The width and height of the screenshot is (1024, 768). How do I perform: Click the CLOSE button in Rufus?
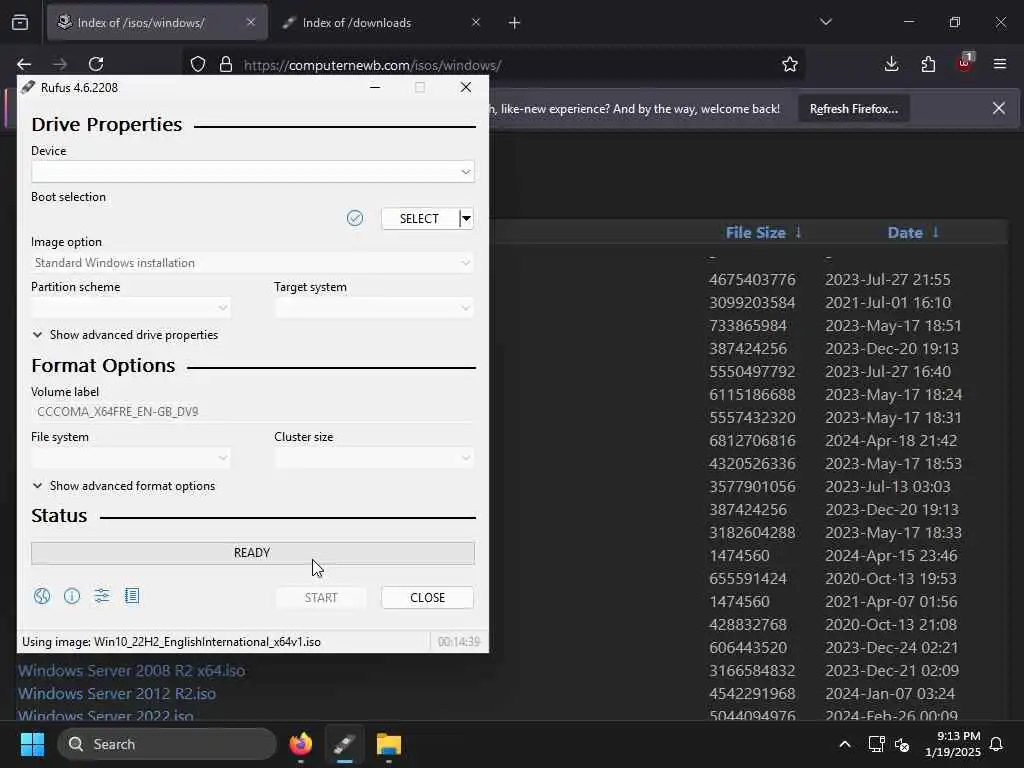tap(428, 598)
